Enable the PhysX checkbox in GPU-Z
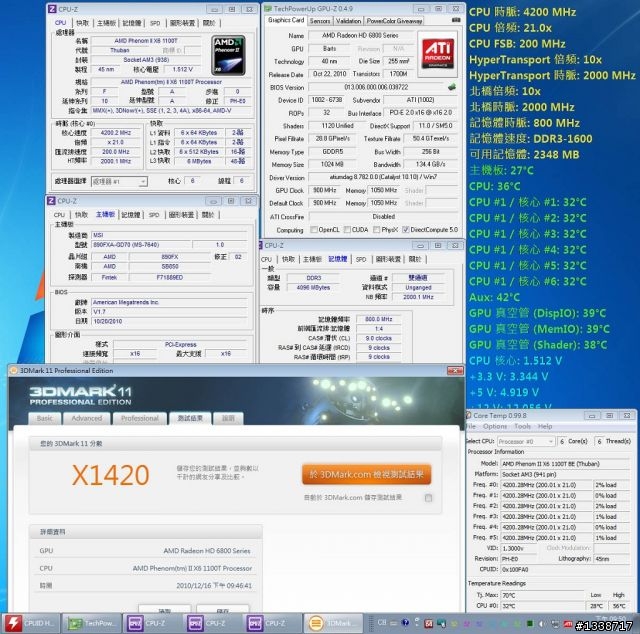The width and height of the screenshot is (640, 634). point(377,230)
